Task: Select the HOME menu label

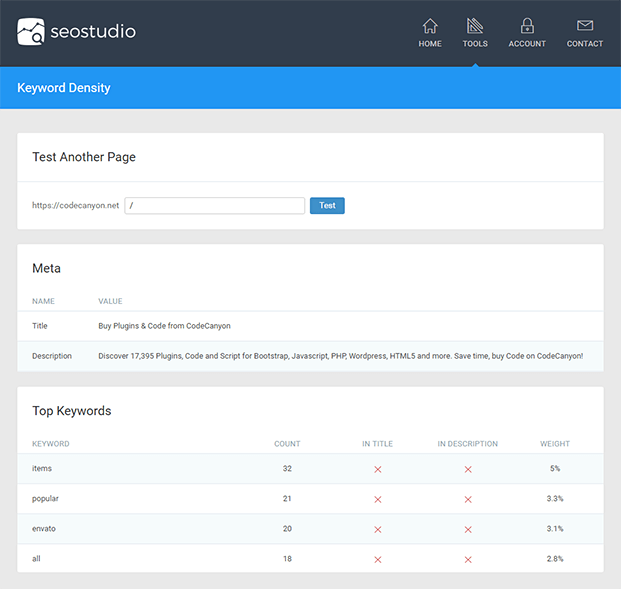Action: pos(430,44)
